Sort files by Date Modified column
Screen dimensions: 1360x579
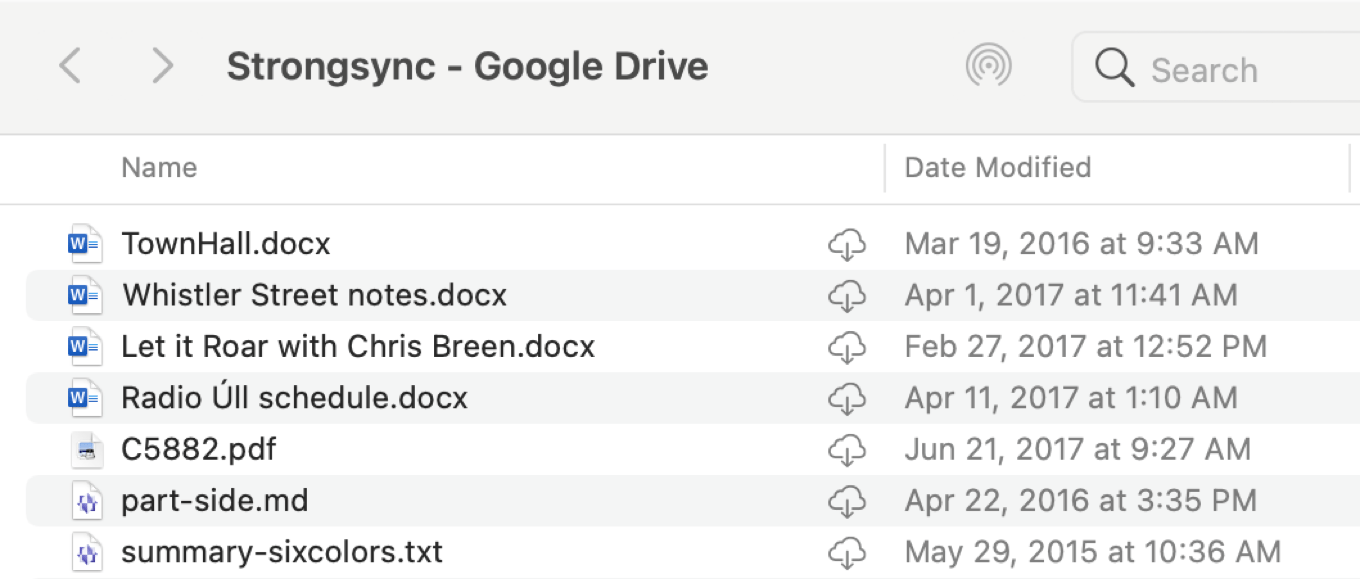(x=997, y=167)
